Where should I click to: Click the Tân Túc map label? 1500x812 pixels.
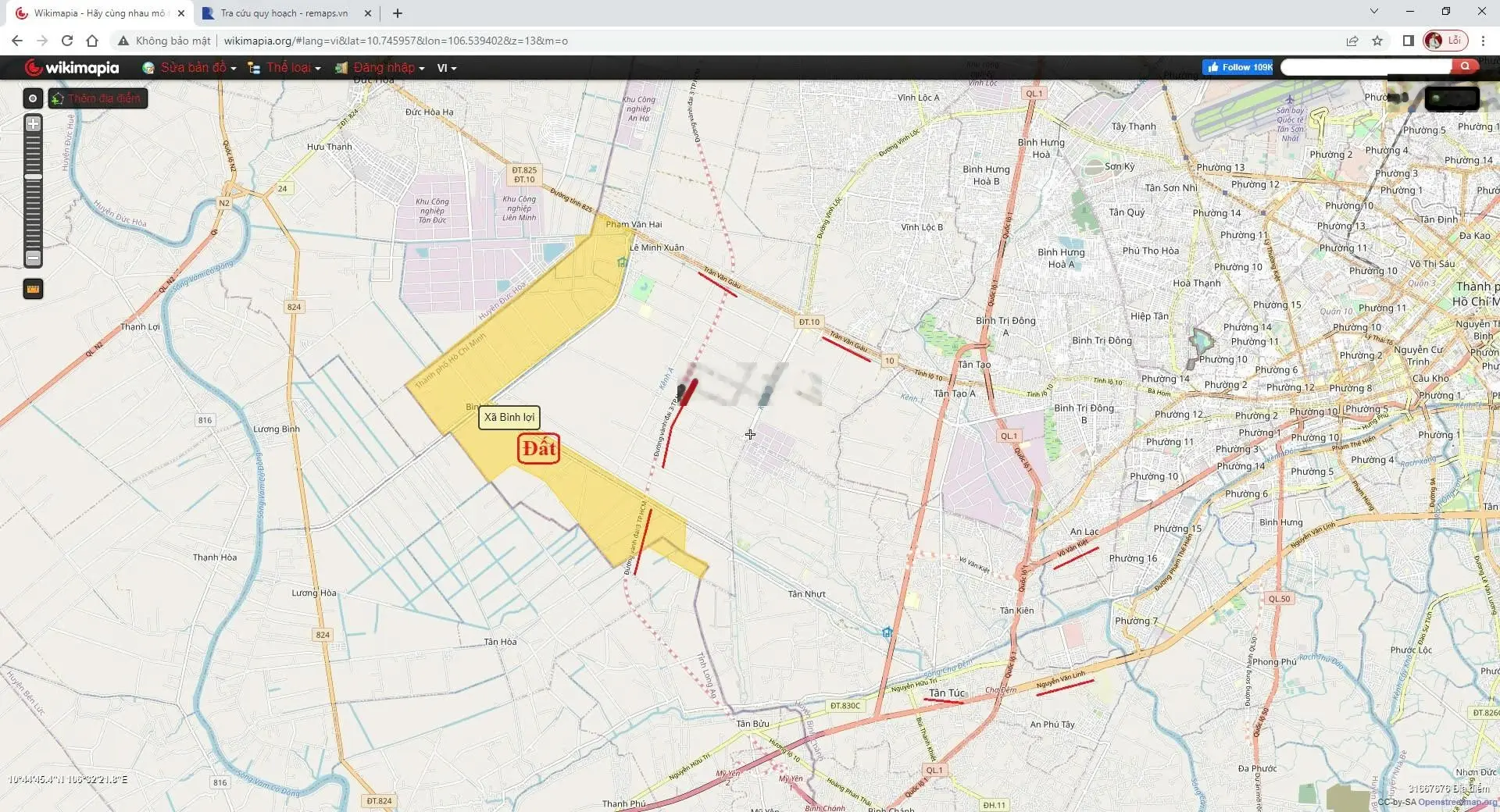tap(947, 693)
